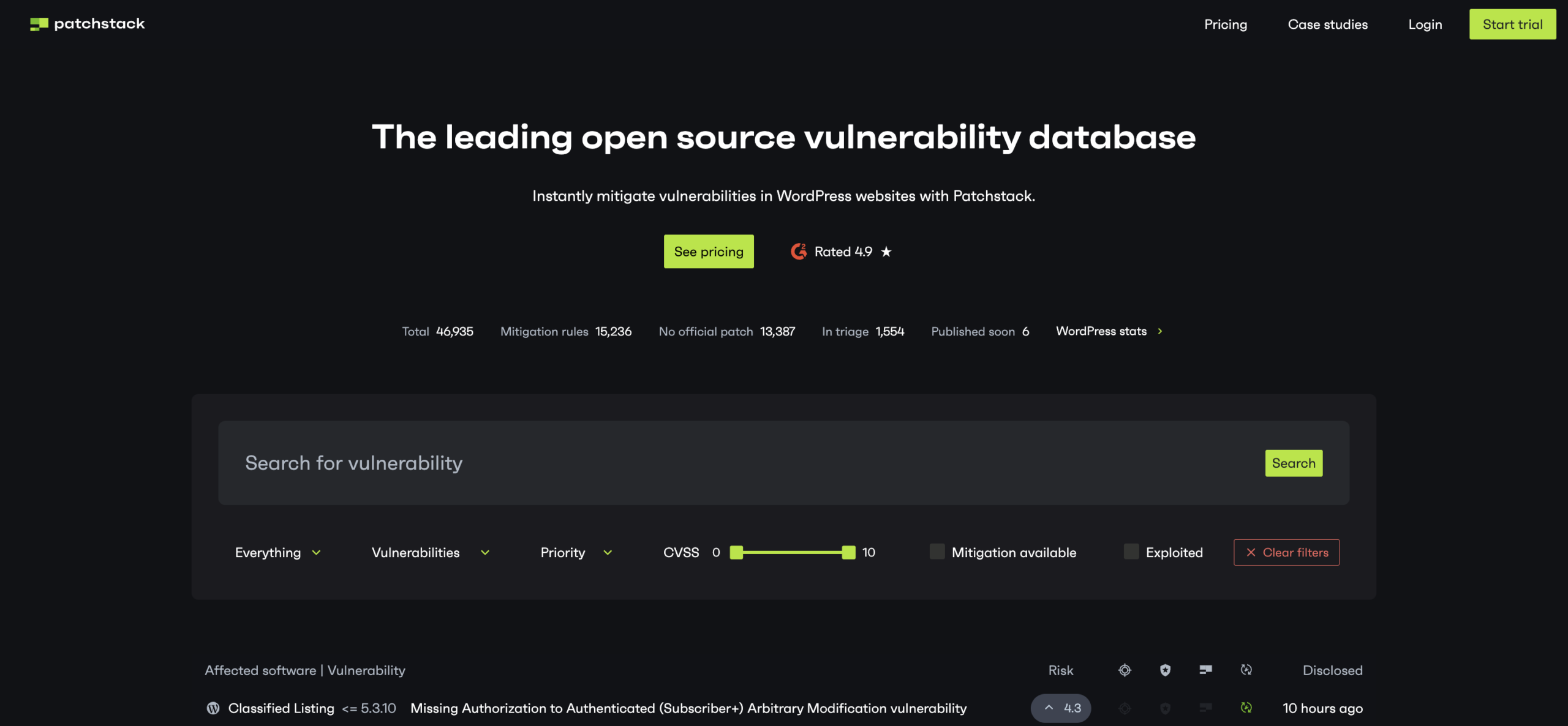1568x726 pixels.
Task: Click the dimmed shield icon in Classified Listing row
Action: point(1165,708)
